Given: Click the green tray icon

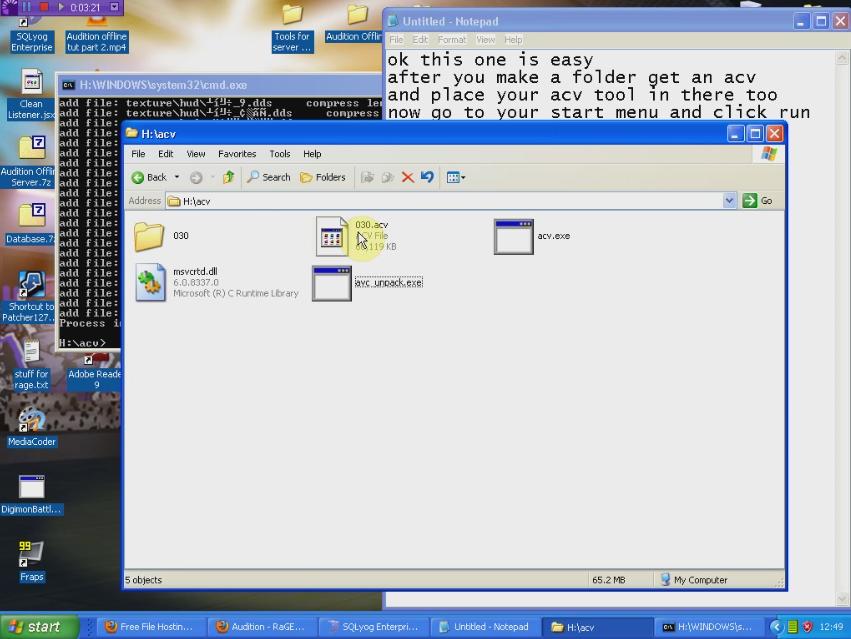Looking at the screenshot, I should click(x=792, y=627).
